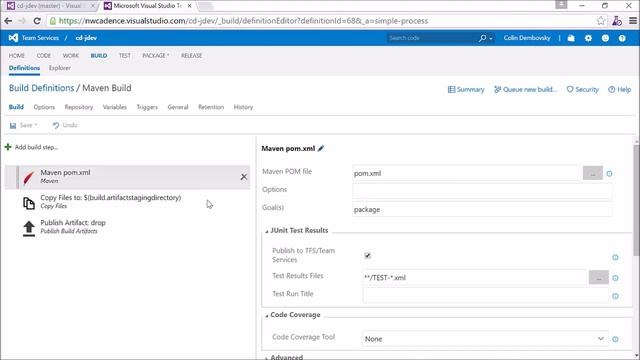This screenshot has width=640, height=360.
Task: Click the info icon for Test Run Title
Action: [x=615, y=296]
